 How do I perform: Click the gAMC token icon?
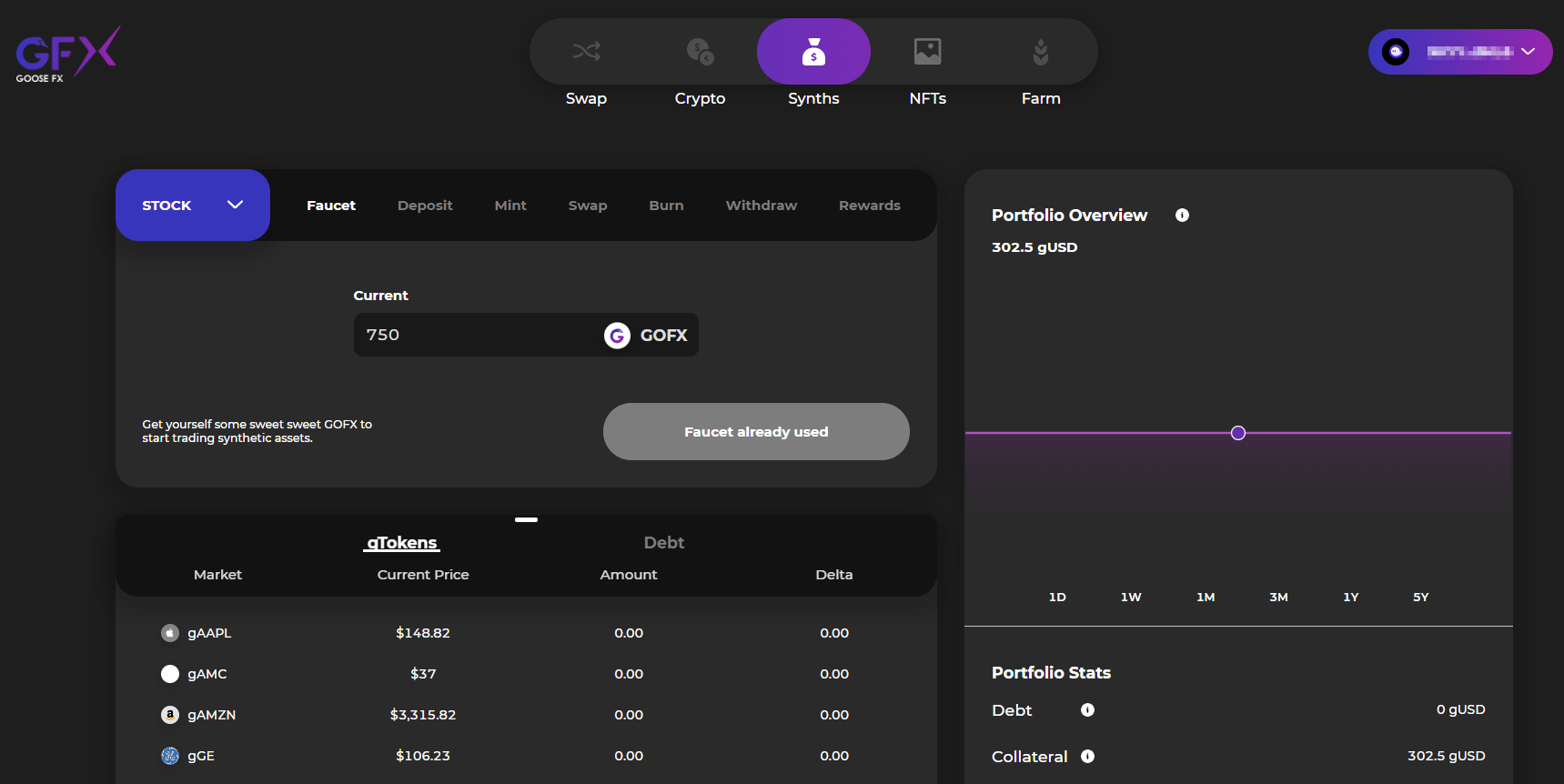[x=170, y=674]
